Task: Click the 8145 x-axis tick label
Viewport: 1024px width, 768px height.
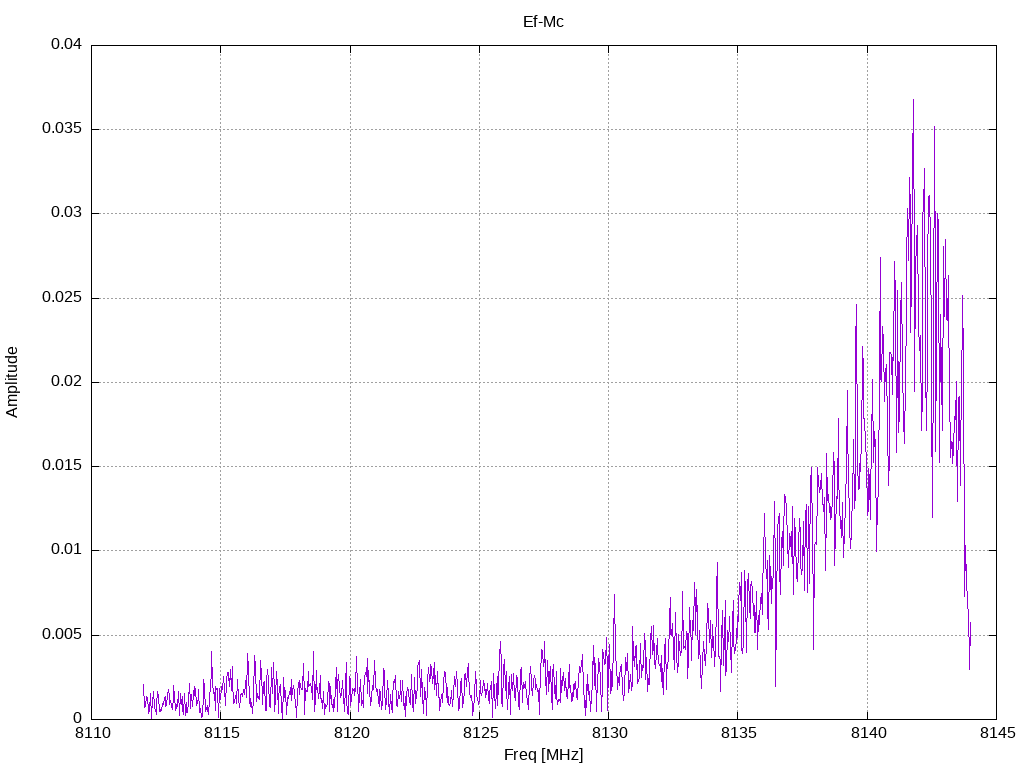Action: pos(995,734)
